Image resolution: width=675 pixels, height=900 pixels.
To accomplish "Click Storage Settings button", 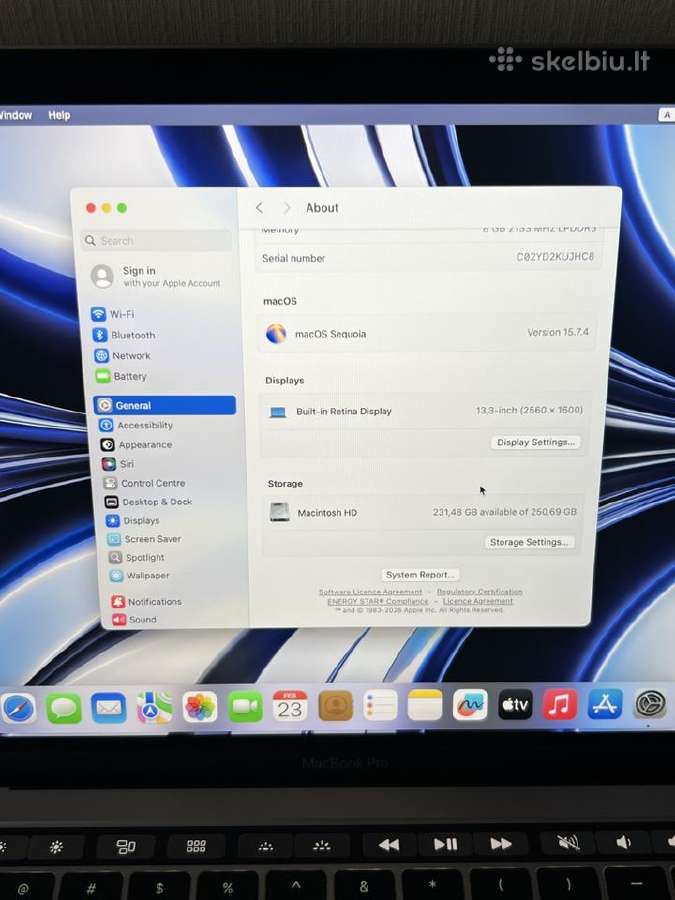I will click(529, 542).
